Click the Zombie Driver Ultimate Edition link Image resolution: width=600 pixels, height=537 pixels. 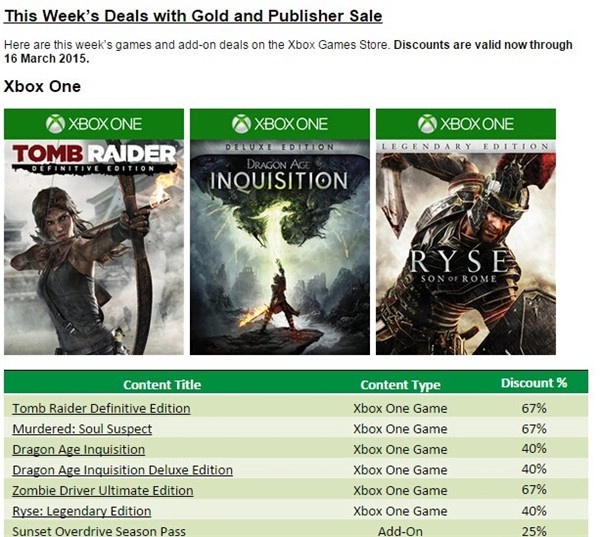click(102, 490)
